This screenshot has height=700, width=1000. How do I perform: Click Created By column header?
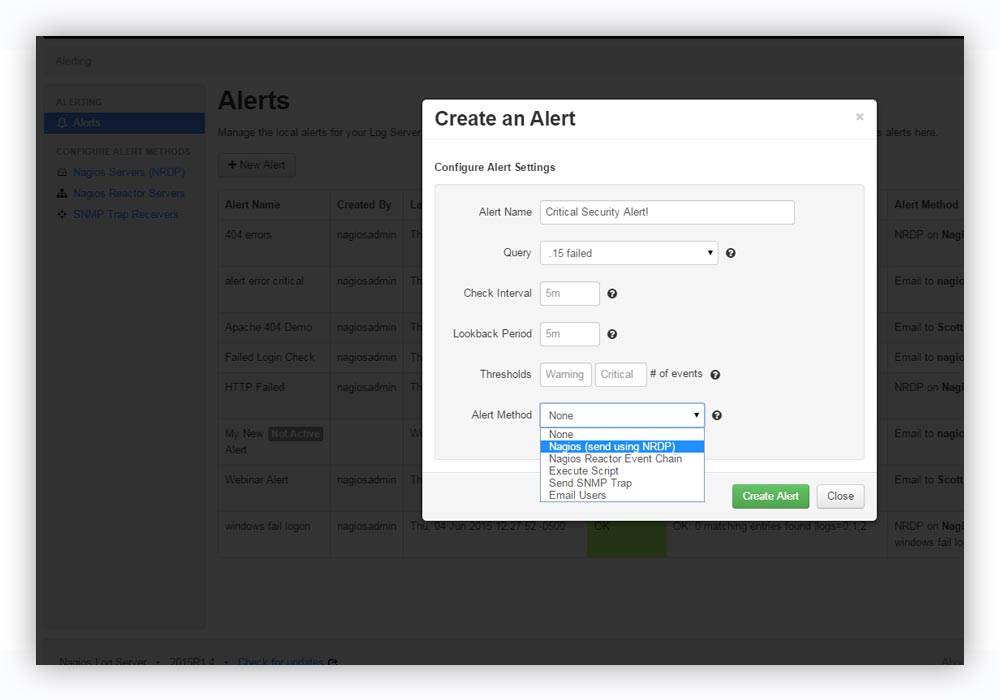[364, 205]
